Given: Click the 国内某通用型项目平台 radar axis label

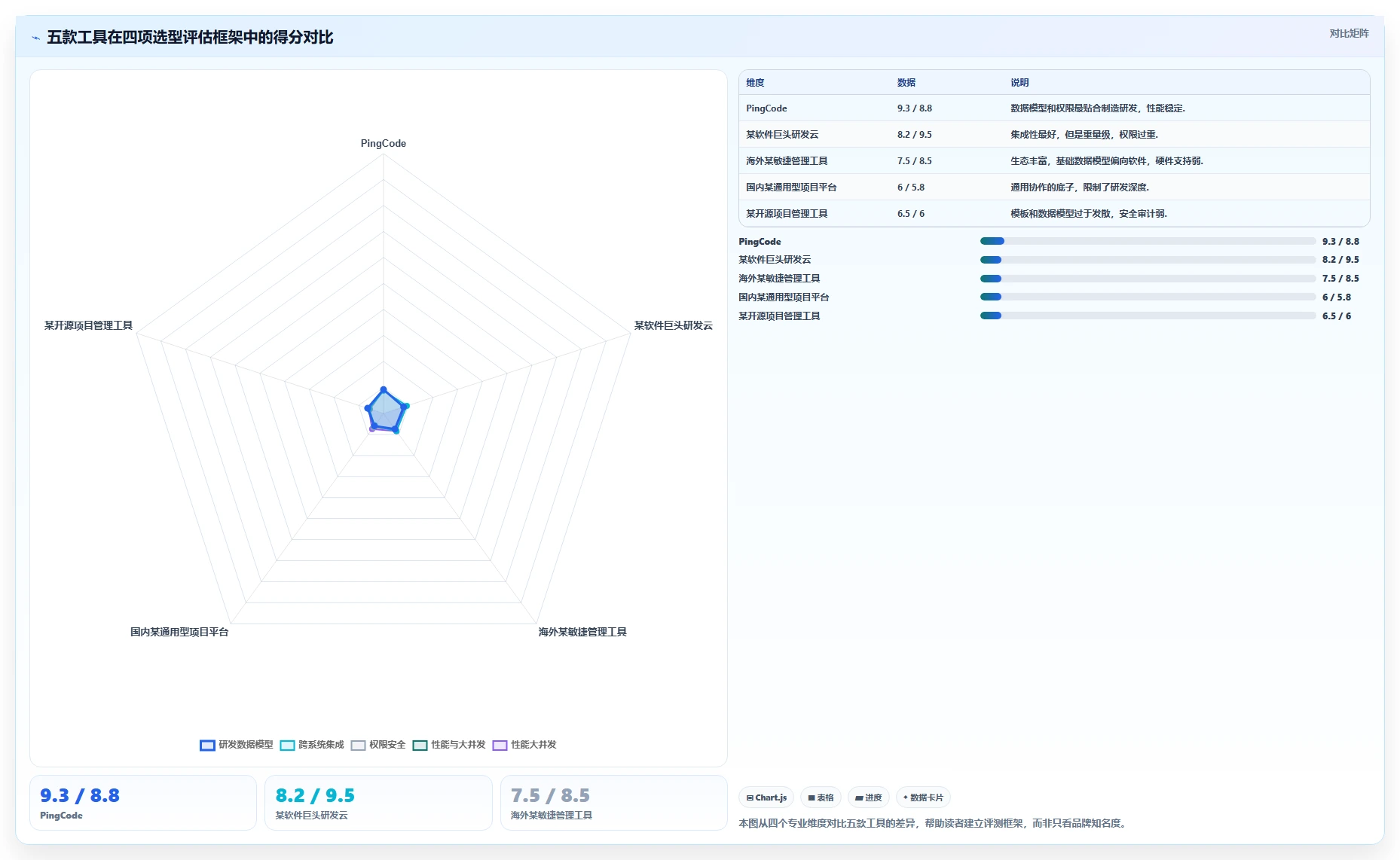Looking at the screenshot, I should point(179,632).
